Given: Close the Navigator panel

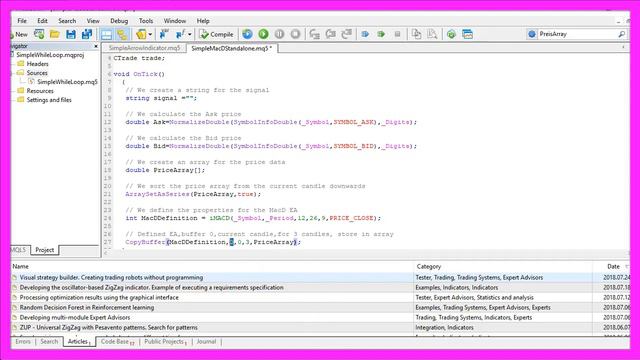Looking at the screenshot, I should 96,46.
